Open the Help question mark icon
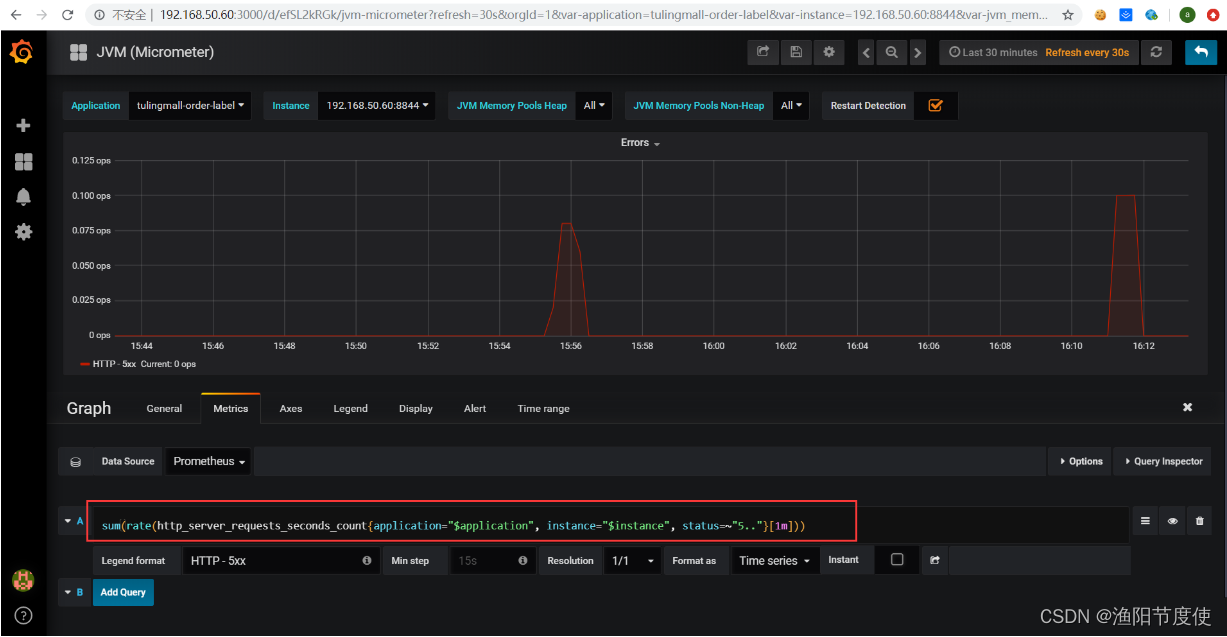 coord(23,615)
